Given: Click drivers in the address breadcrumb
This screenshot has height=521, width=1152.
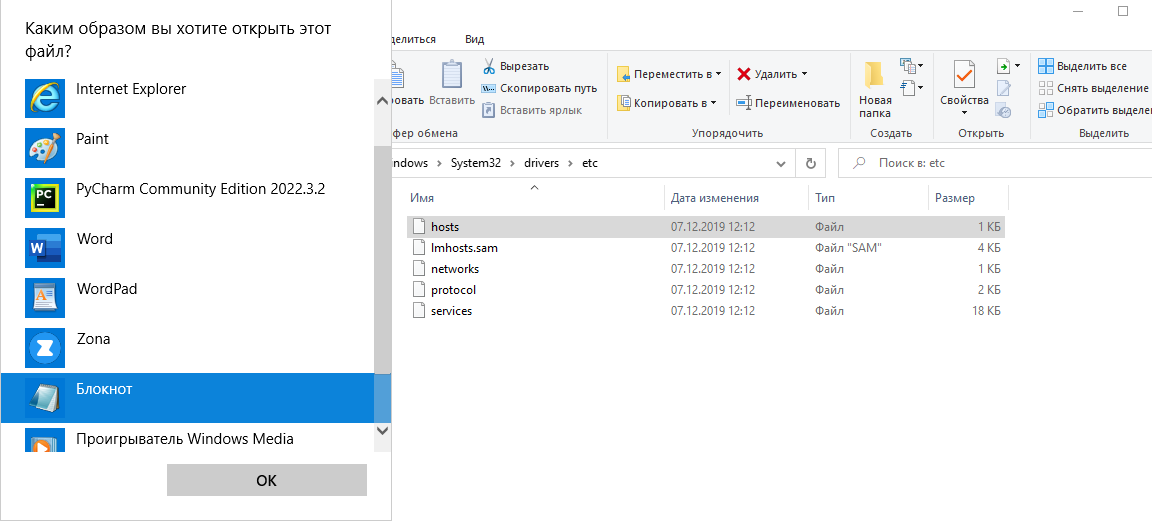Looking at the screenshot, I should click(541, 163).
